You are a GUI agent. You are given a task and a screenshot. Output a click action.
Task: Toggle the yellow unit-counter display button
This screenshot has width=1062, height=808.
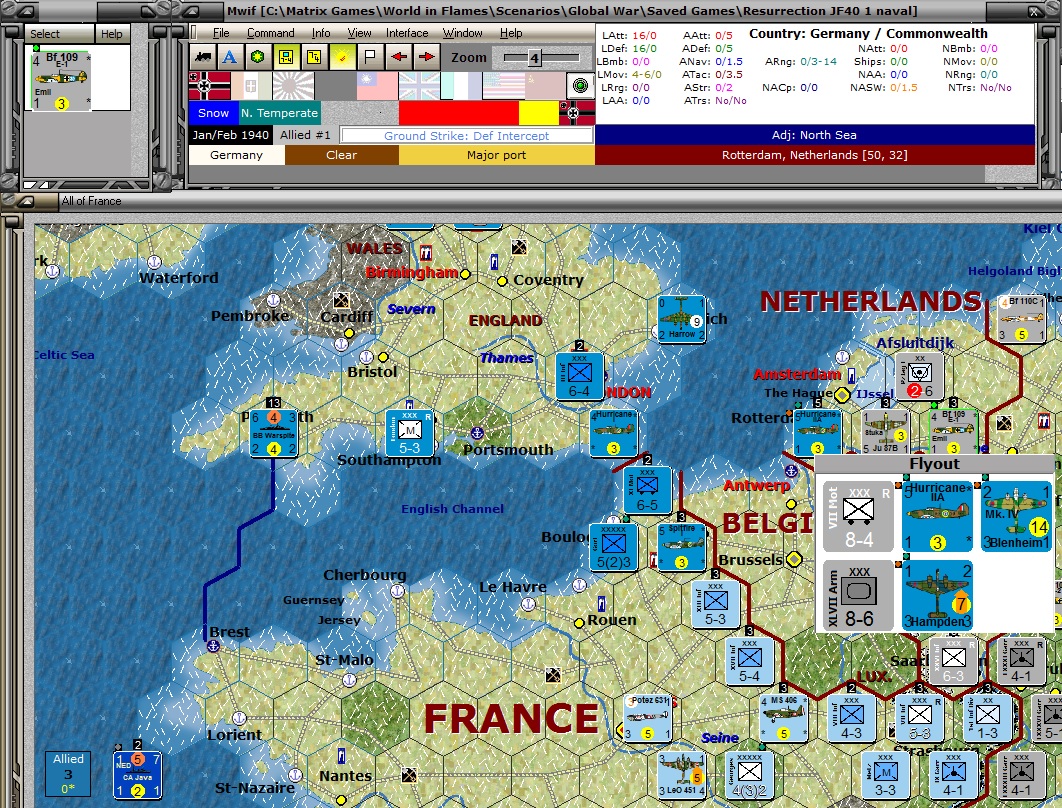pyautogui.click(x=286, y=58)
